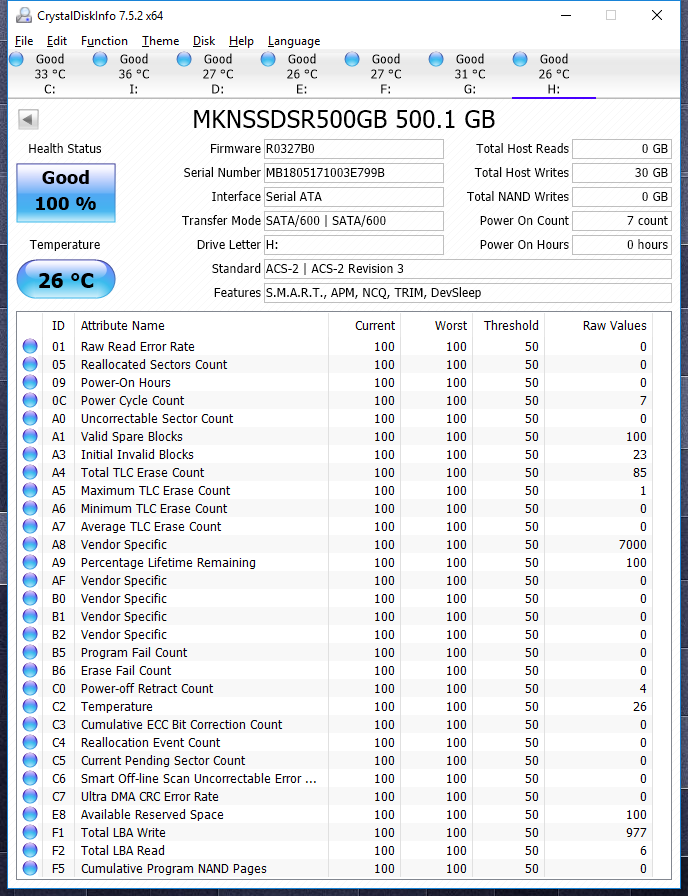Image resolution: width=688 pixels, height=896 pixels.
Task: Open the File menu
Action: (24, 41)
